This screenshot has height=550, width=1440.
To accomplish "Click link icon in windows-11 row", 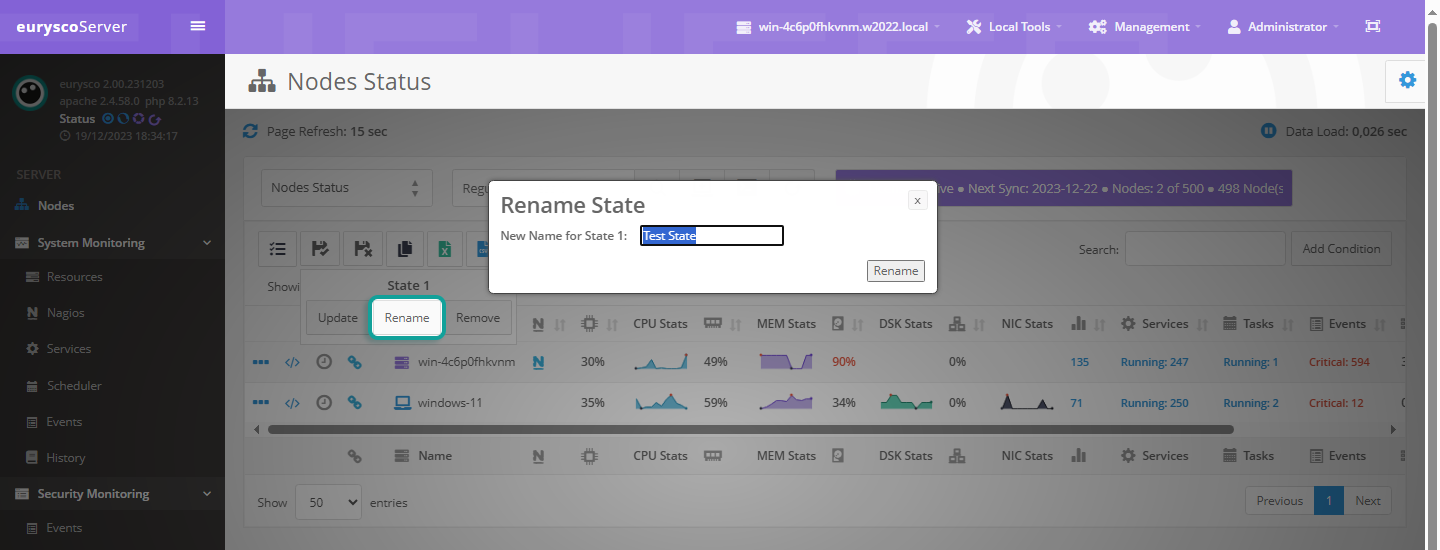I will pos(354,402).
